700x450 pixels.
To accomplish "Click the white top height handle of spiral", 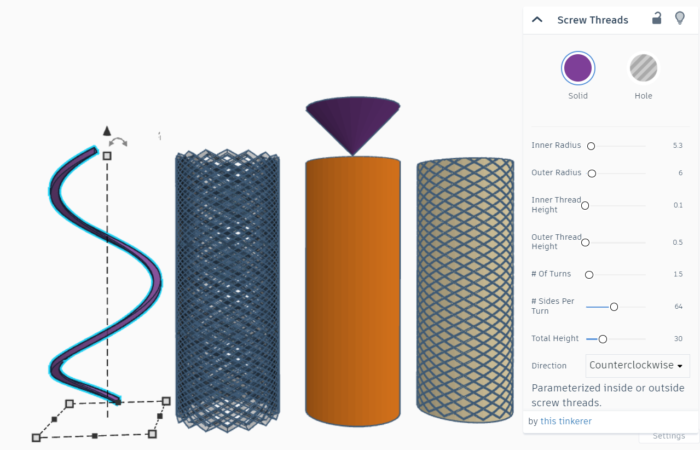I will [107, 156].
